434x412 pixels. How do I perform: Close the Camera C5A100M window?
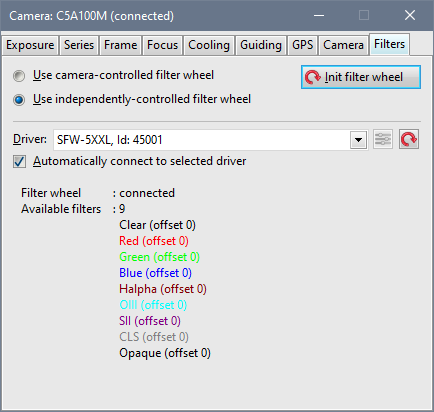click(410, 15)
